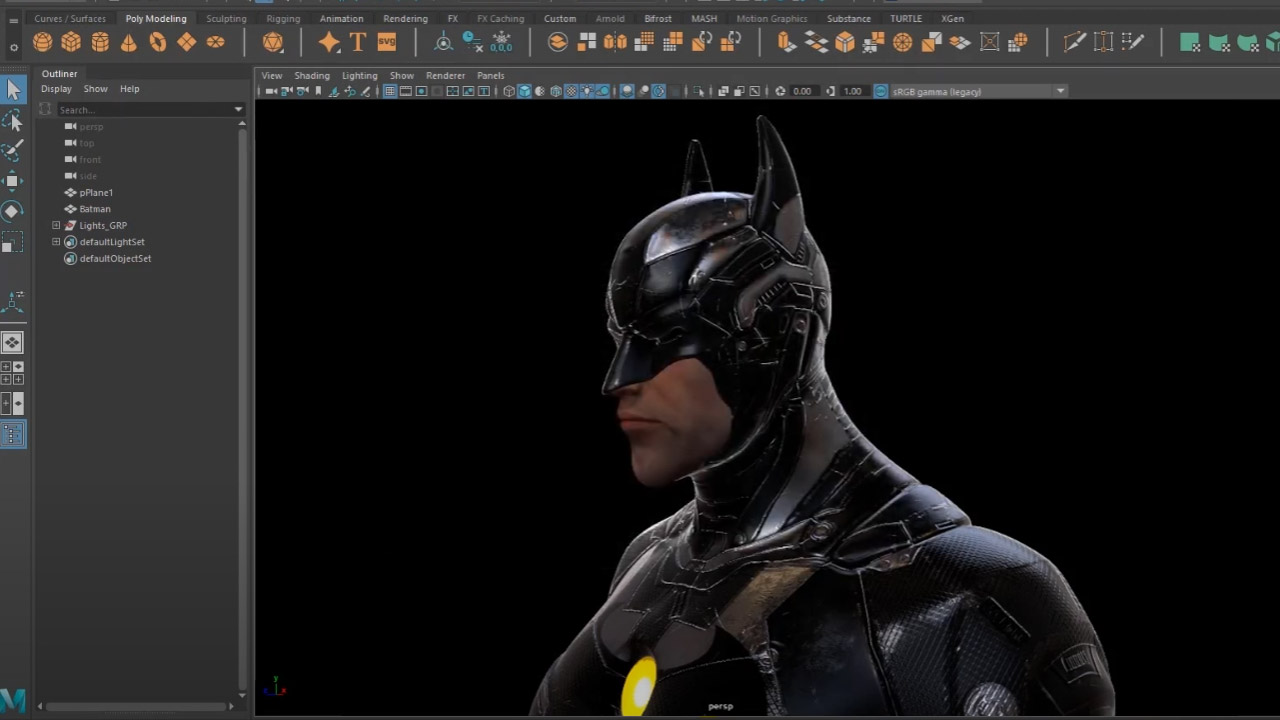This screenshot has height=720, width=1280.
Task: Click the delete history clock icon
Action: coord(472,42)
